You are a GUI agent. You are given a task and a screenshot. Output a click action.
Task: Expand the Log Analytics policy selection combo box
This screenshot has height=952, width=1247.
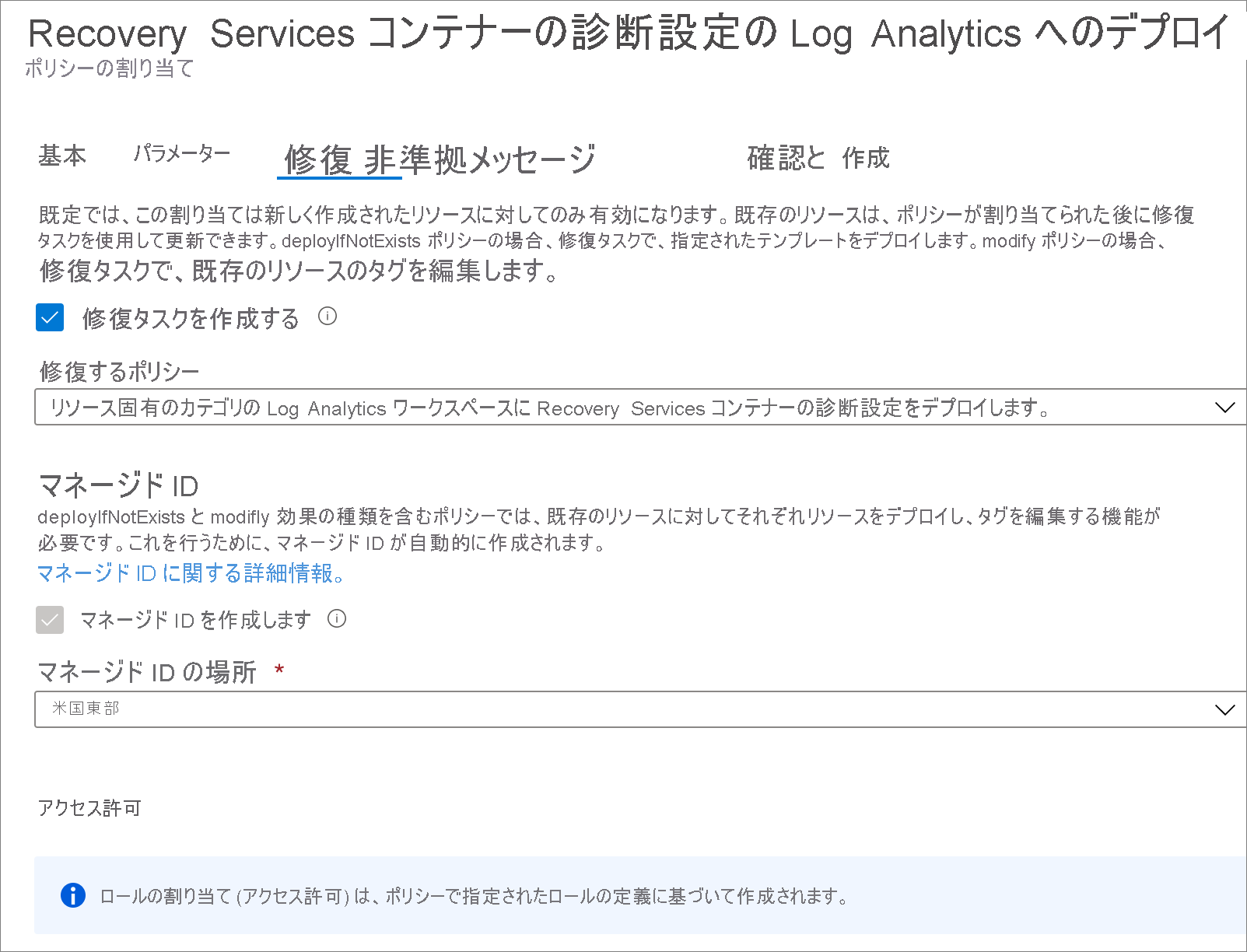[622, 407]
